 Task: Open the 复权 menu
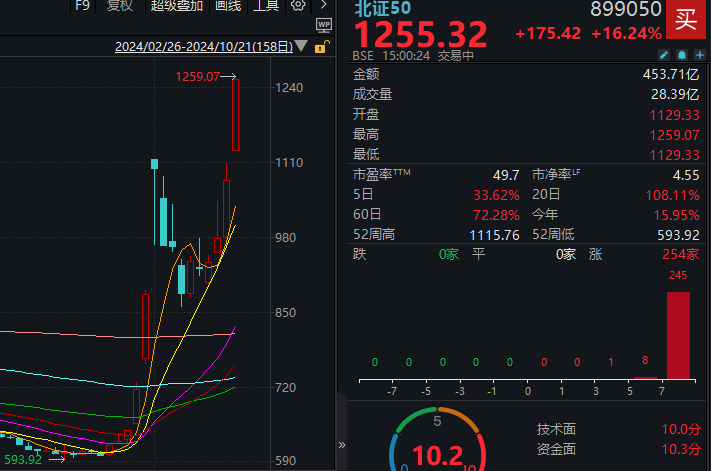coord(120,5)
